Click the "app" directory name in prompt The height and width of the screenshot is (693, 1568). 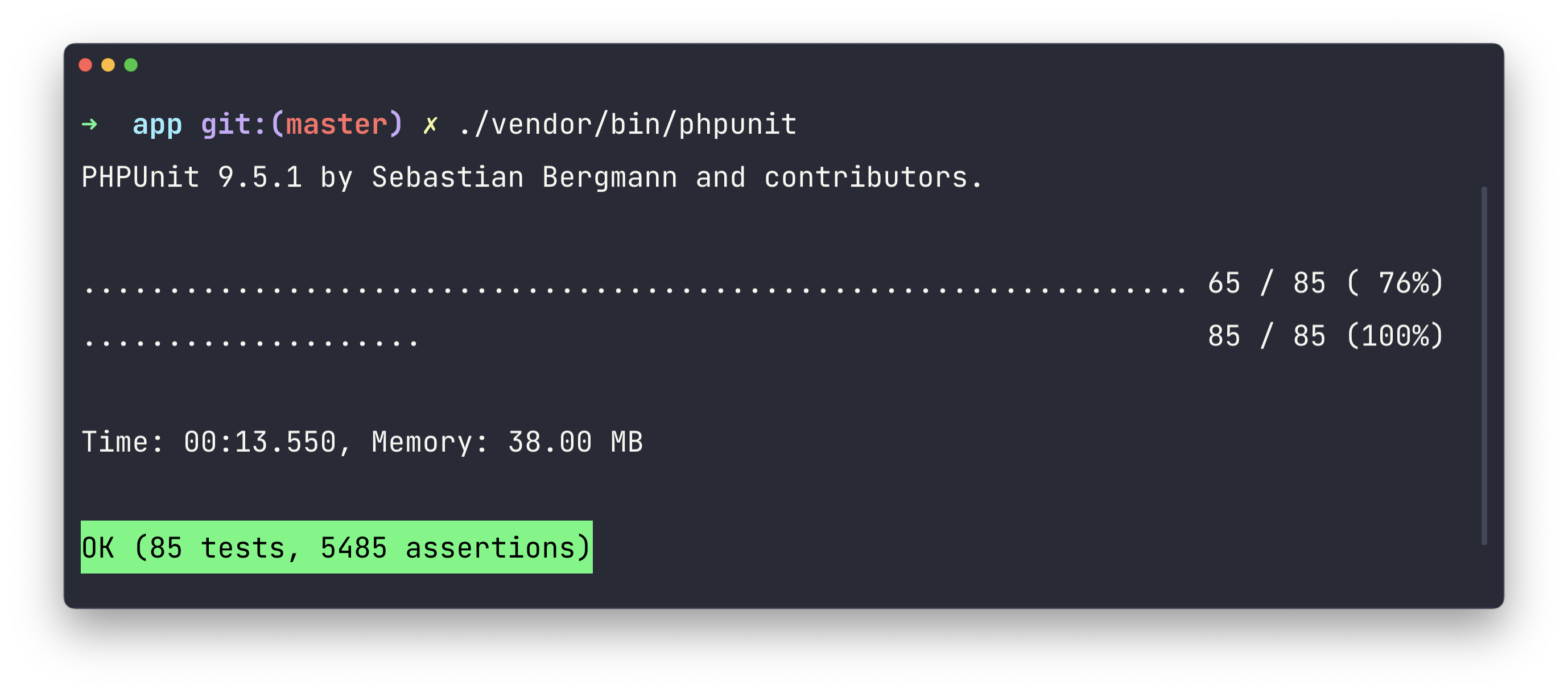tap(157, 125)
